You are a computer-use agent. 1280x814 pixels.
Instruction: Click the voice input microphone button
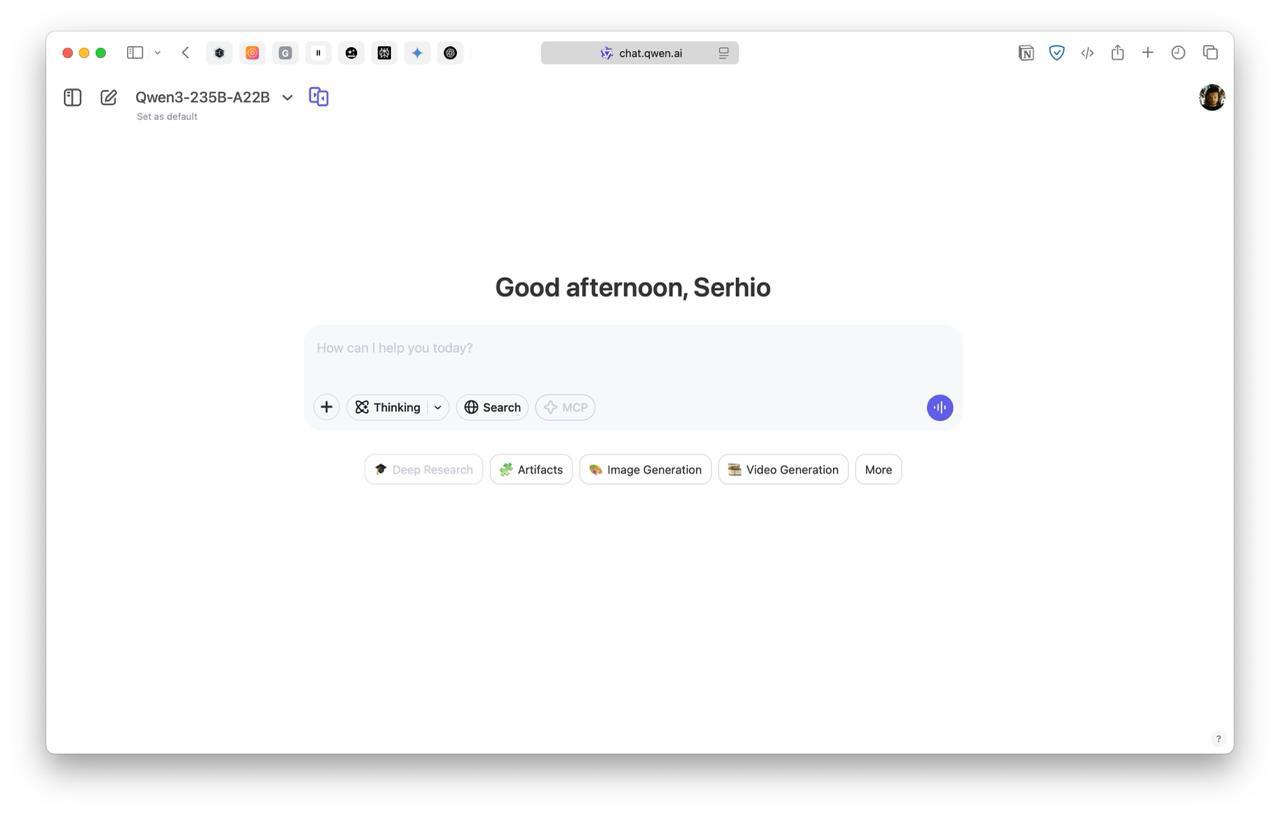[x=939, y=407]
